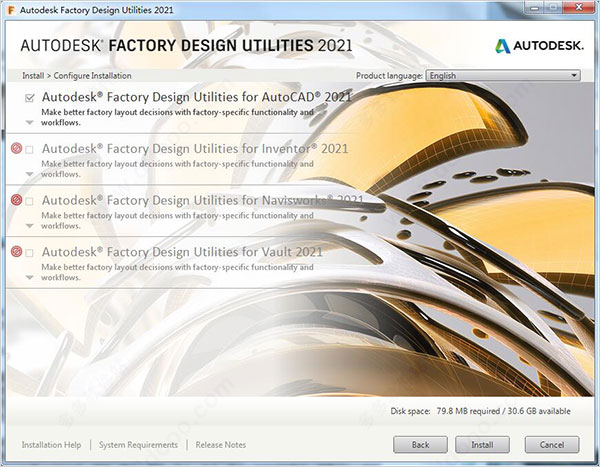This screenshot has height=467, width=600.
Task: Tick the Factory Design Utilities for Inventor checkbox
Action: 29,150
